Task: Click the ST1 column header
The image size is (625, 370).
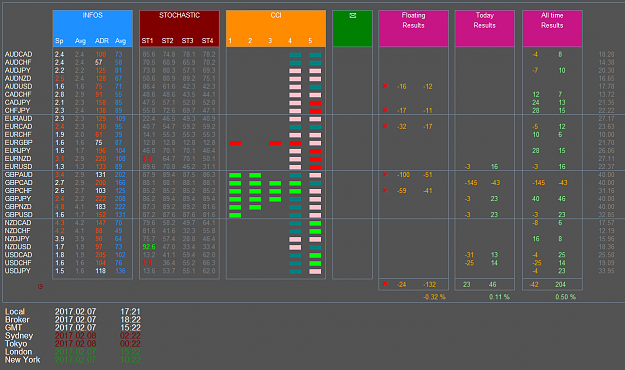Action: pos(147,40)
